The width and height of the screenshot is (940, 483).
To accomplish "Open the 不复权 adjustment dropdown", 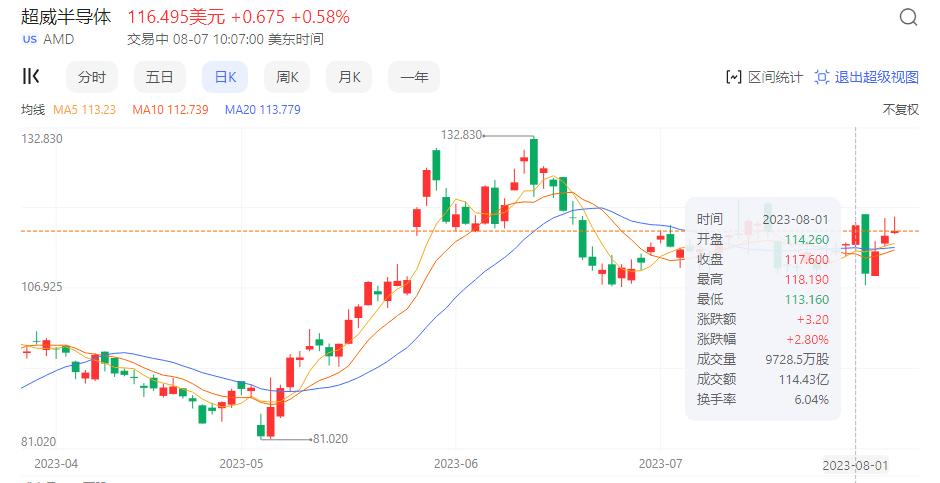I will [x=900, y=110].
